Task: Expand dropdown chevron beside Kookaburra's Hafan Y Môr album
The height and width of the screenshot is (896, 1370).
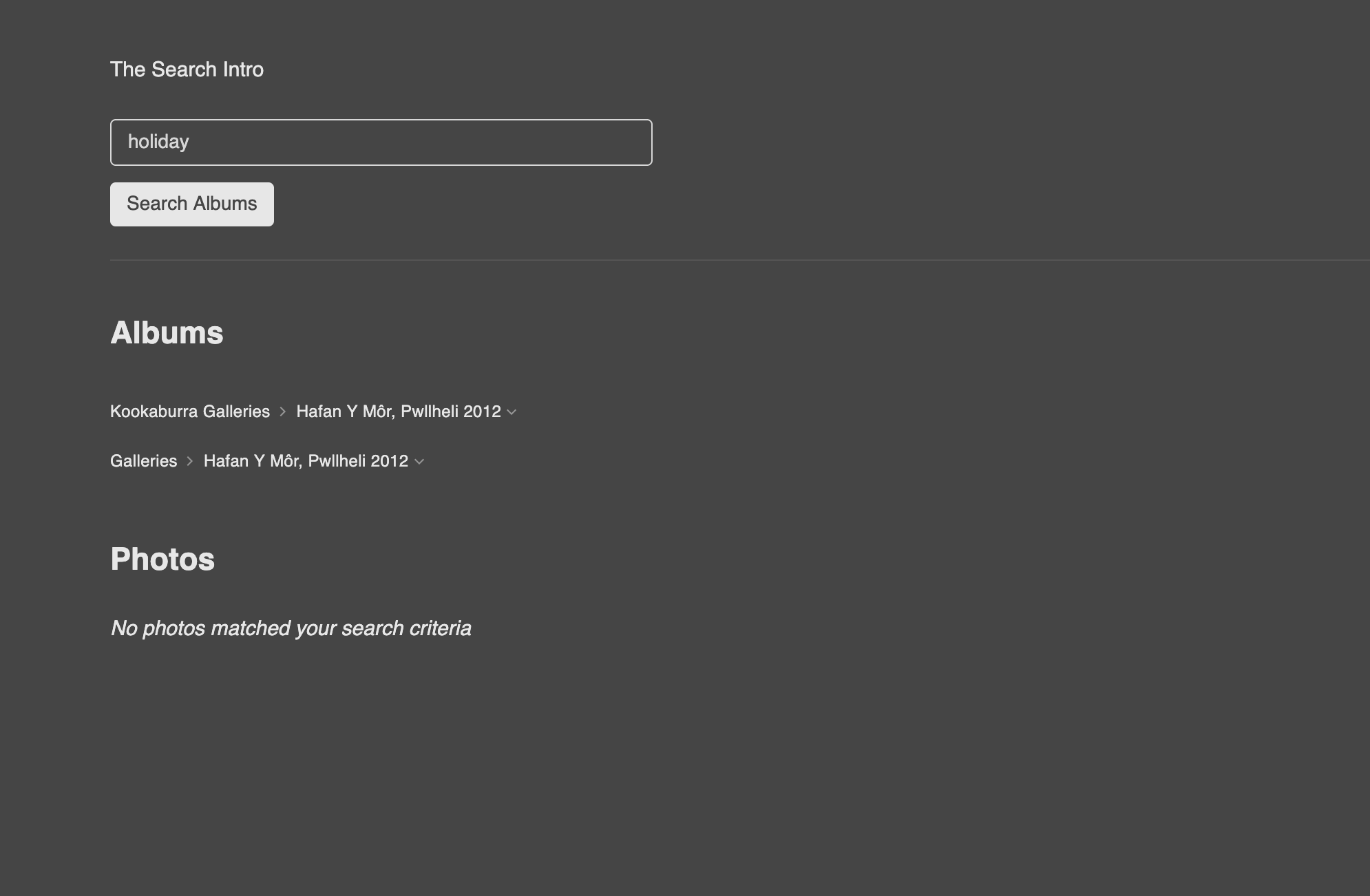Action: coord(512,412)
